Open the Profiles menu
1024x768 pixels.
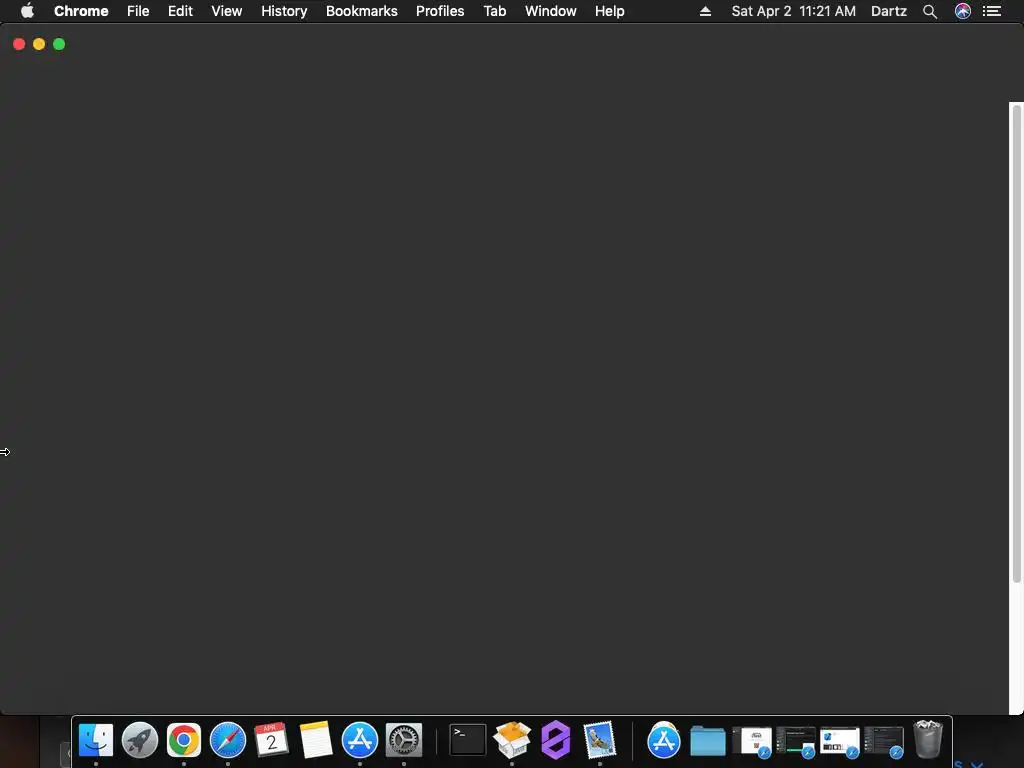[440, 11]
